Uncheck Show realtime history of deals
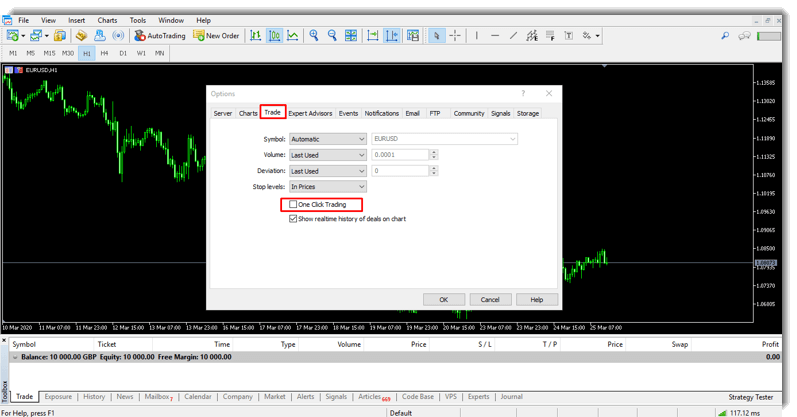This screenshot has width=797, height=417. 293,219
